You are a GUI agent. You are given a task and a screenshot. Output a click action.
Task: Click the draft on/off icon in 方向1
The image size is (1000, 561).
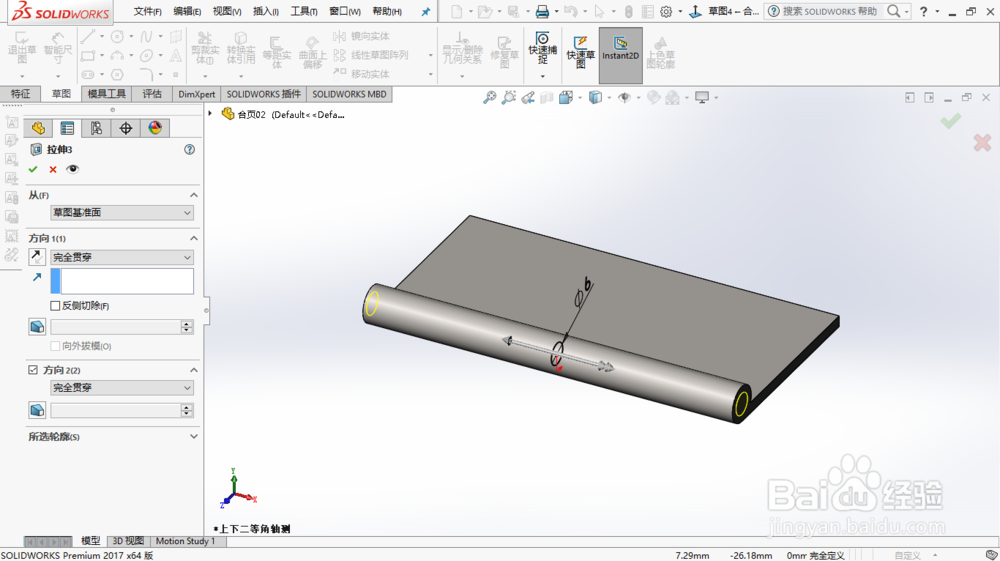[37, 326]
